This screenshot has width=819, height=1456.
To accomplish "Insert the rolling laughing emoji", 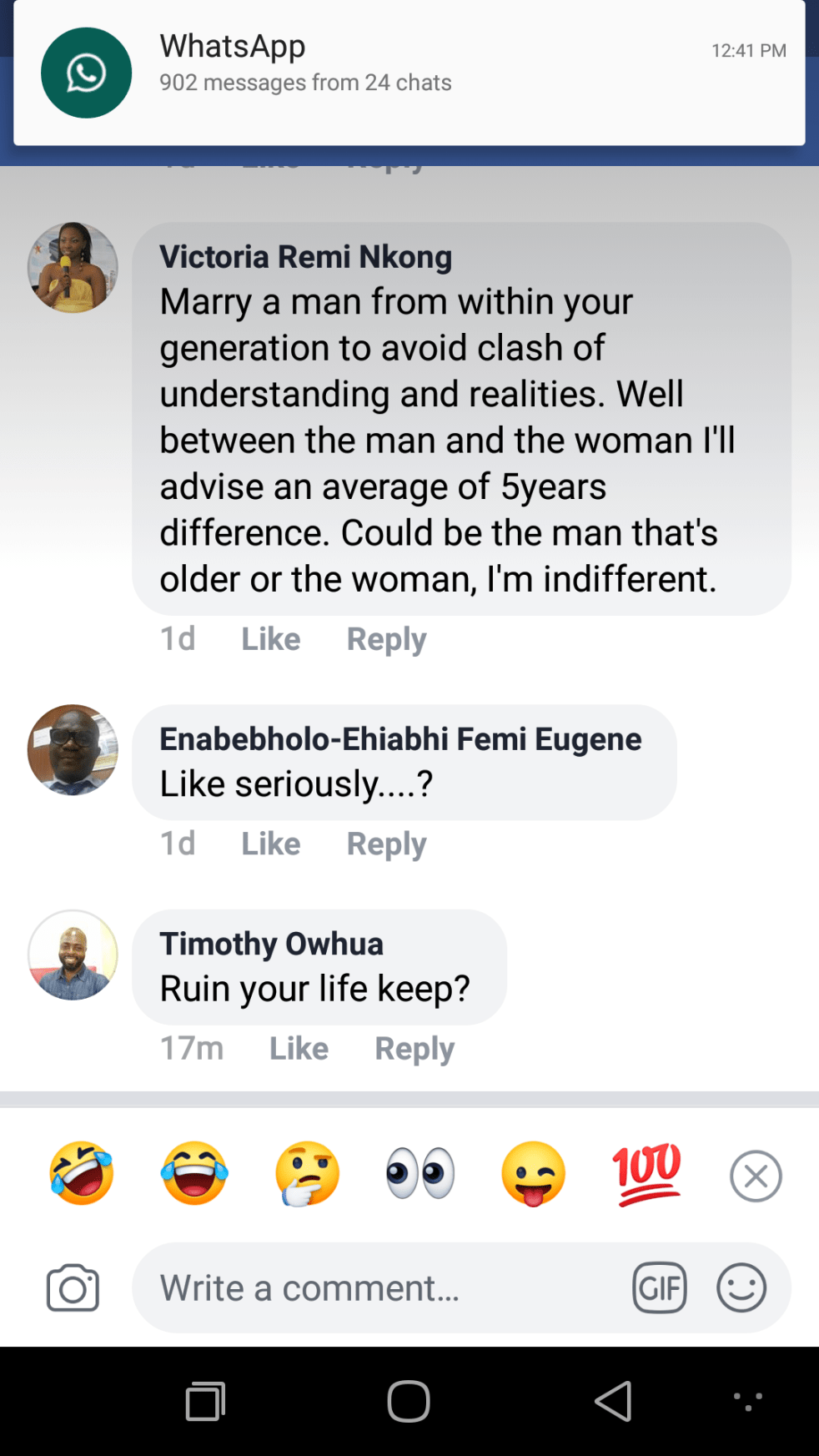I will pyautogui.click(x=82, y=1173).
